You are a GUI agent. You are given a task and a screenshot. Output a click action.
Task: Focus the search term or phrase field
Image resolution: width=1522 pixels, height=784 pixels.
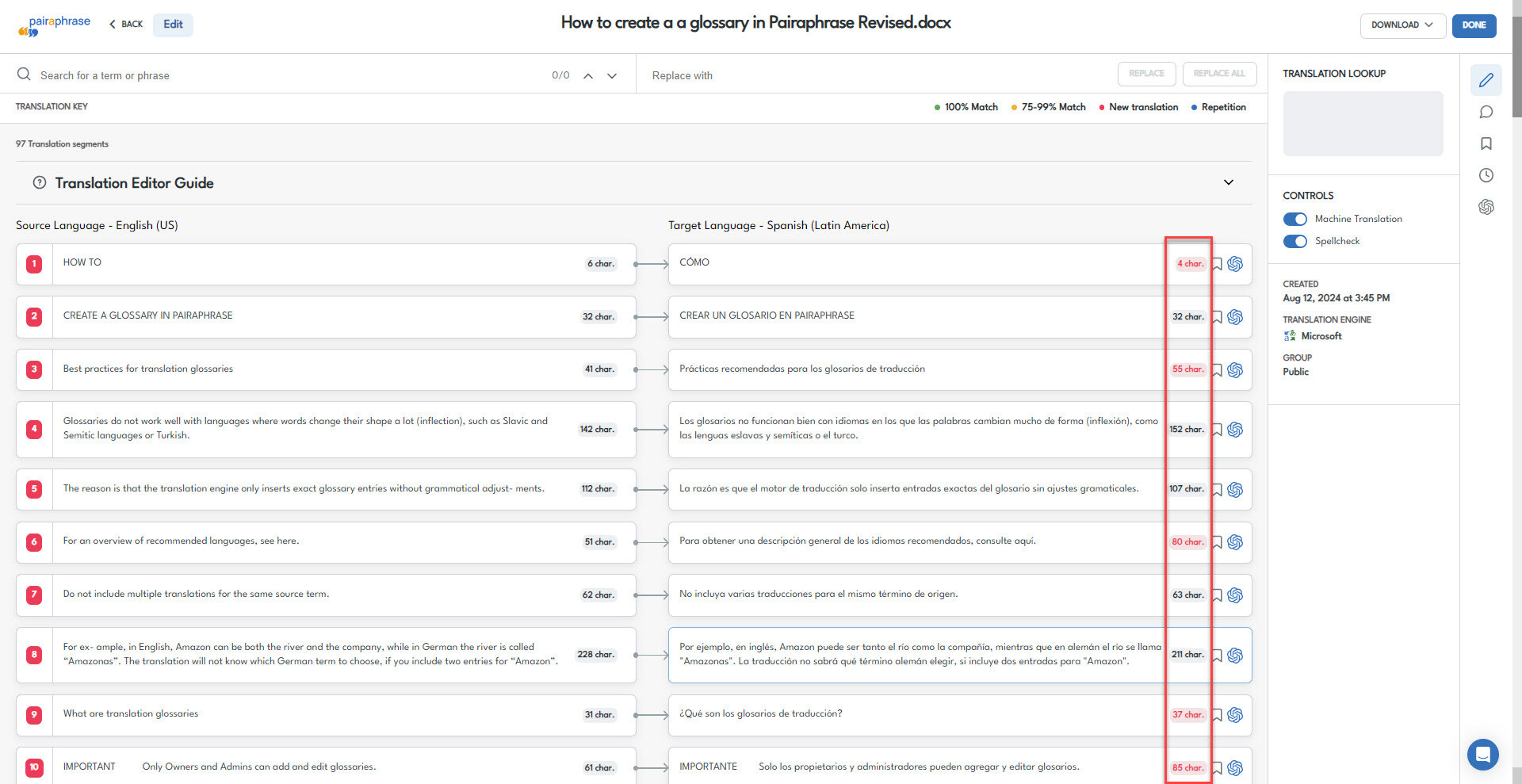coord(289,75)
